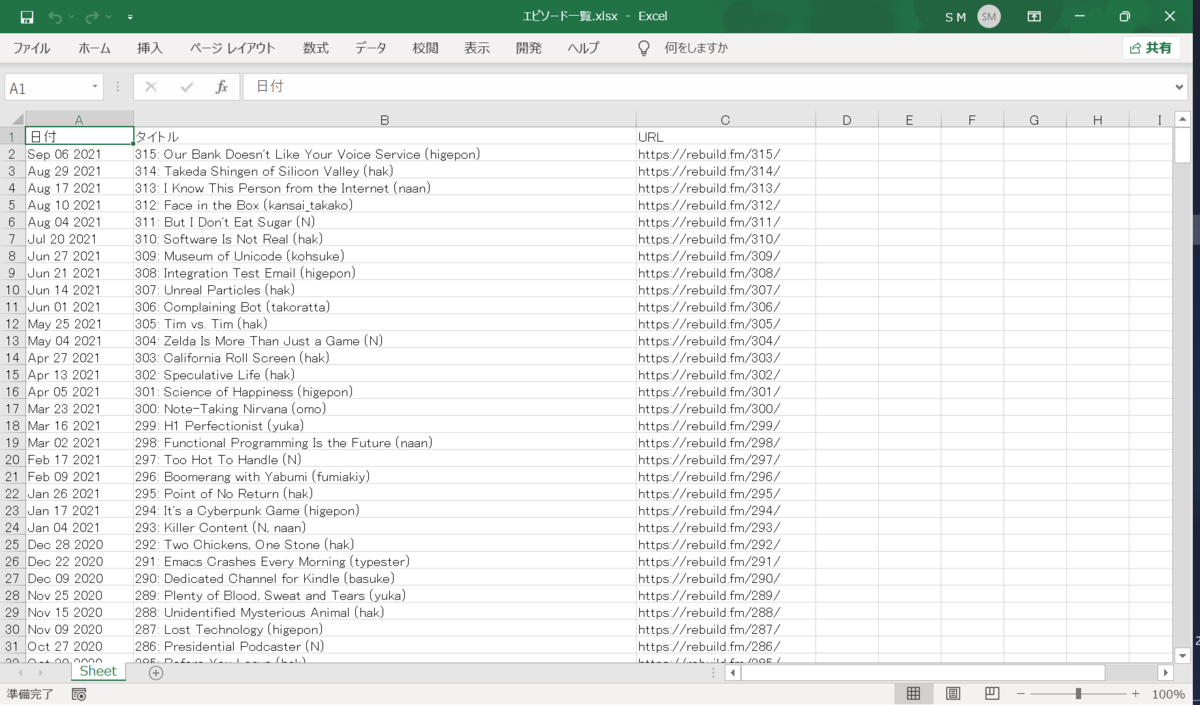Screen dimensions: 1200x705
Task: Expand the formula bar chevron
Action: 1180,87
